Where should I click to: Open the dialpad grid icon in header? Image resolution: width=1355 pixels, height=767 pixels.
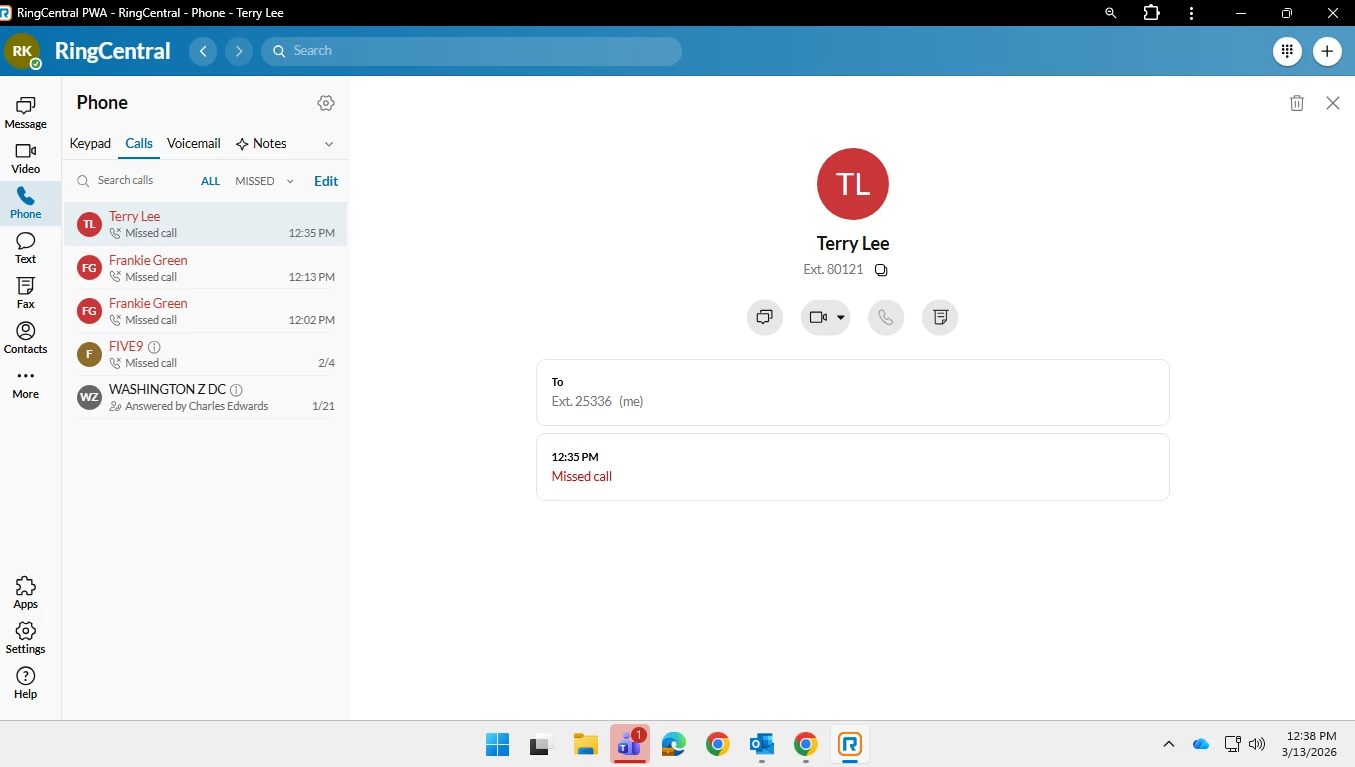click(1287, 51)
